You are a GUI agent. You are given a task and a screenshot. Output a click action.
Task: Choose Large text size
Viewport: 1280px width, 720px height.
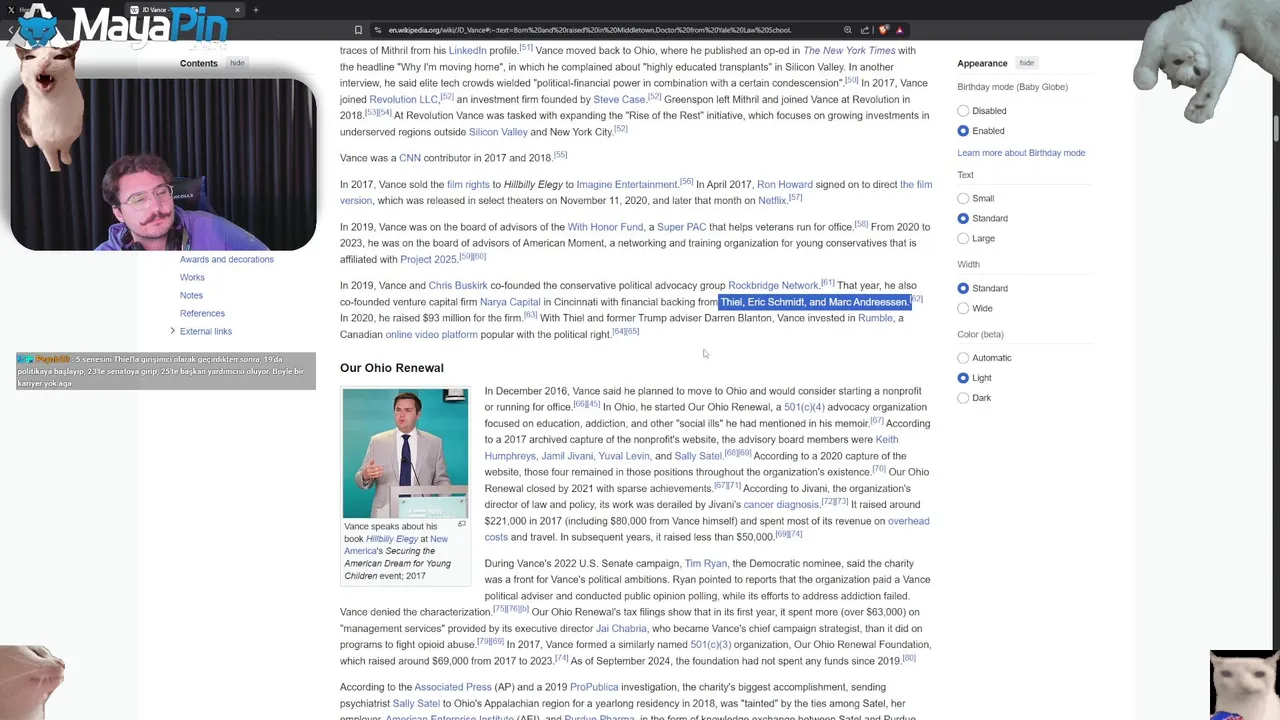point(963,238)
